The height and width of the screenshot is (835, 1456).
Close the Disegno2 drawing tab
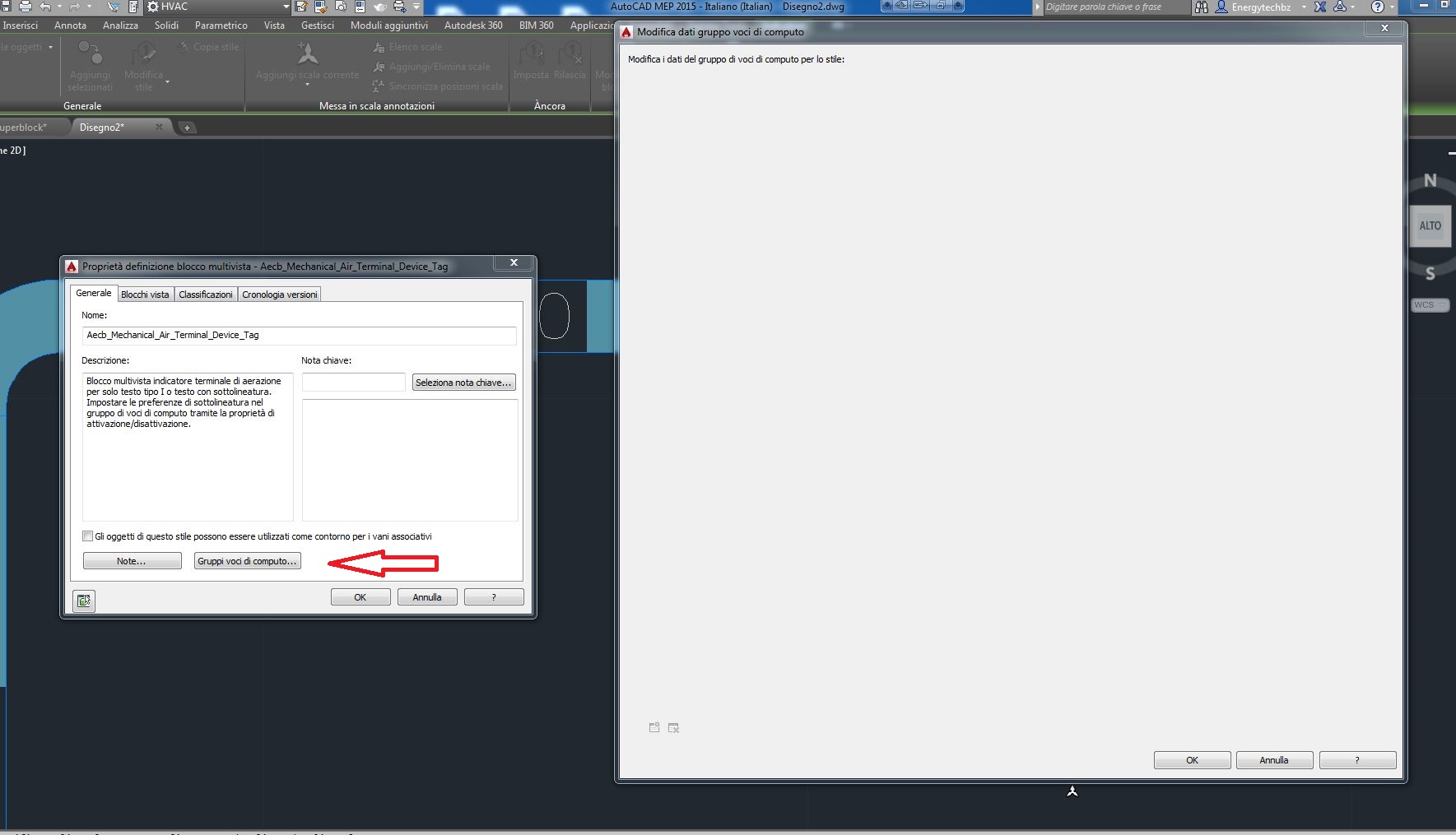pos(159,127)
